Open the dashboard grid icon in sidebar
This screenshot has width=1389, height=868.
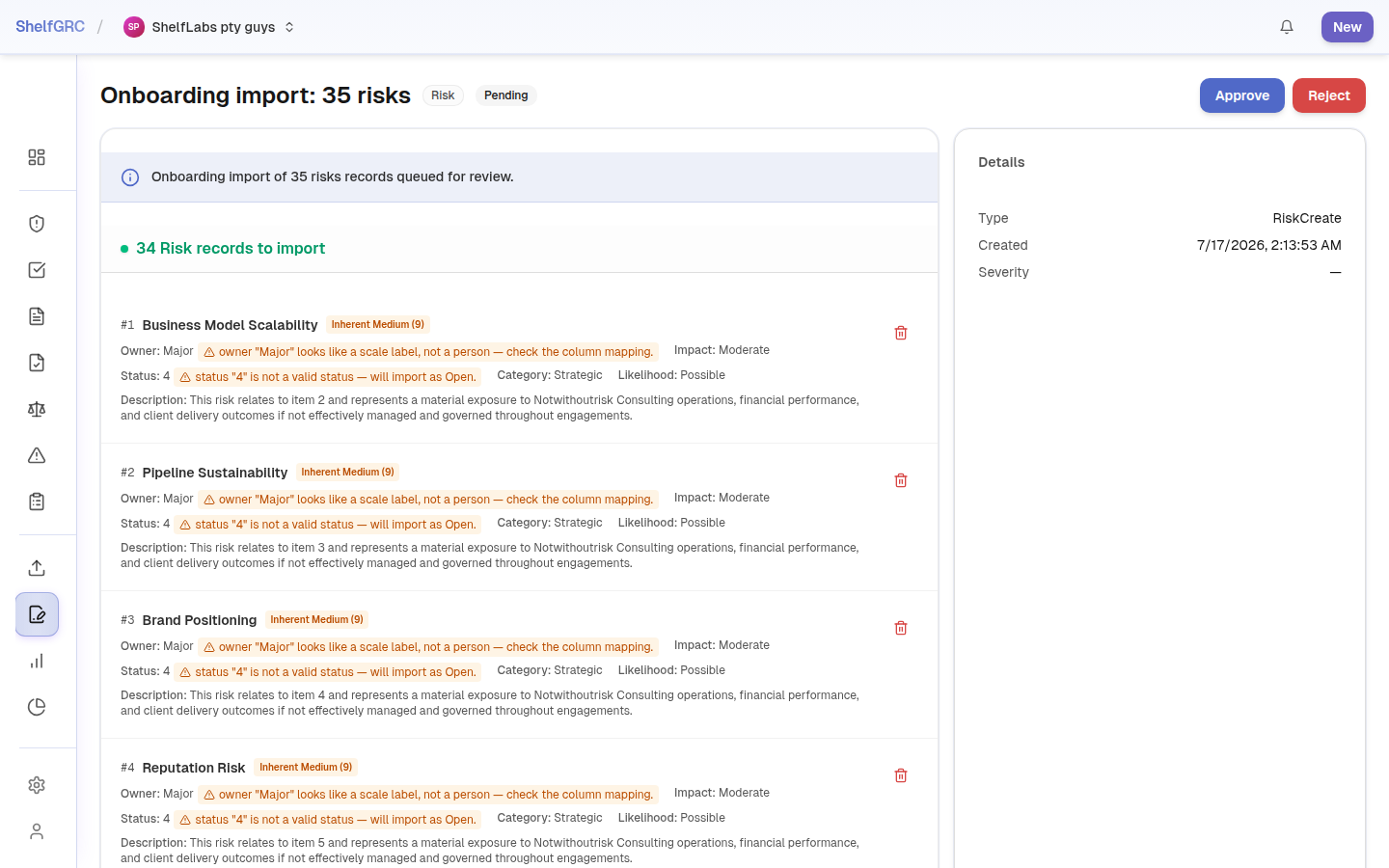pyautogui.click(x=37, y=157)
